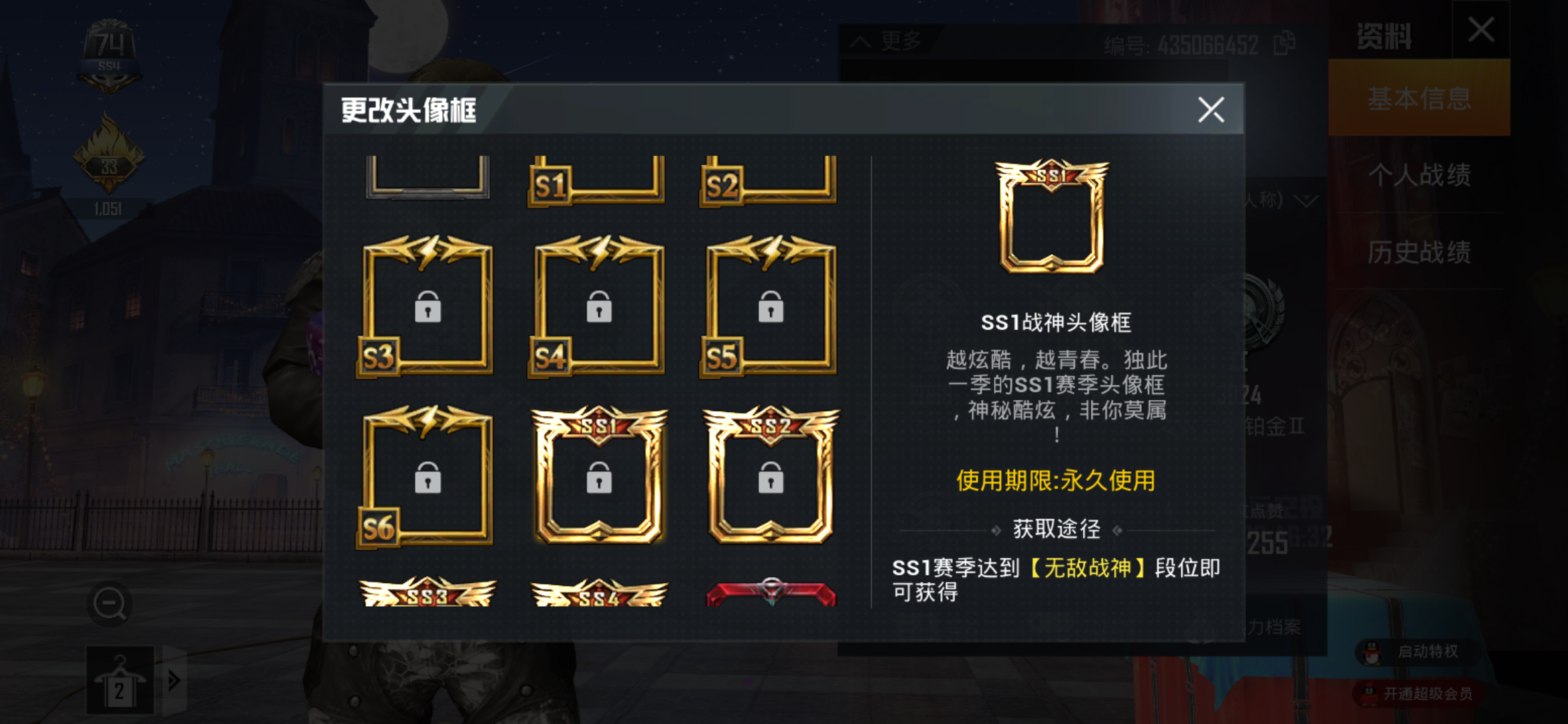The height and width of the screenshot is (724, 1568).
Task: Copy the player ID number
Action: pyautogui.click(x=1283, y=44)
